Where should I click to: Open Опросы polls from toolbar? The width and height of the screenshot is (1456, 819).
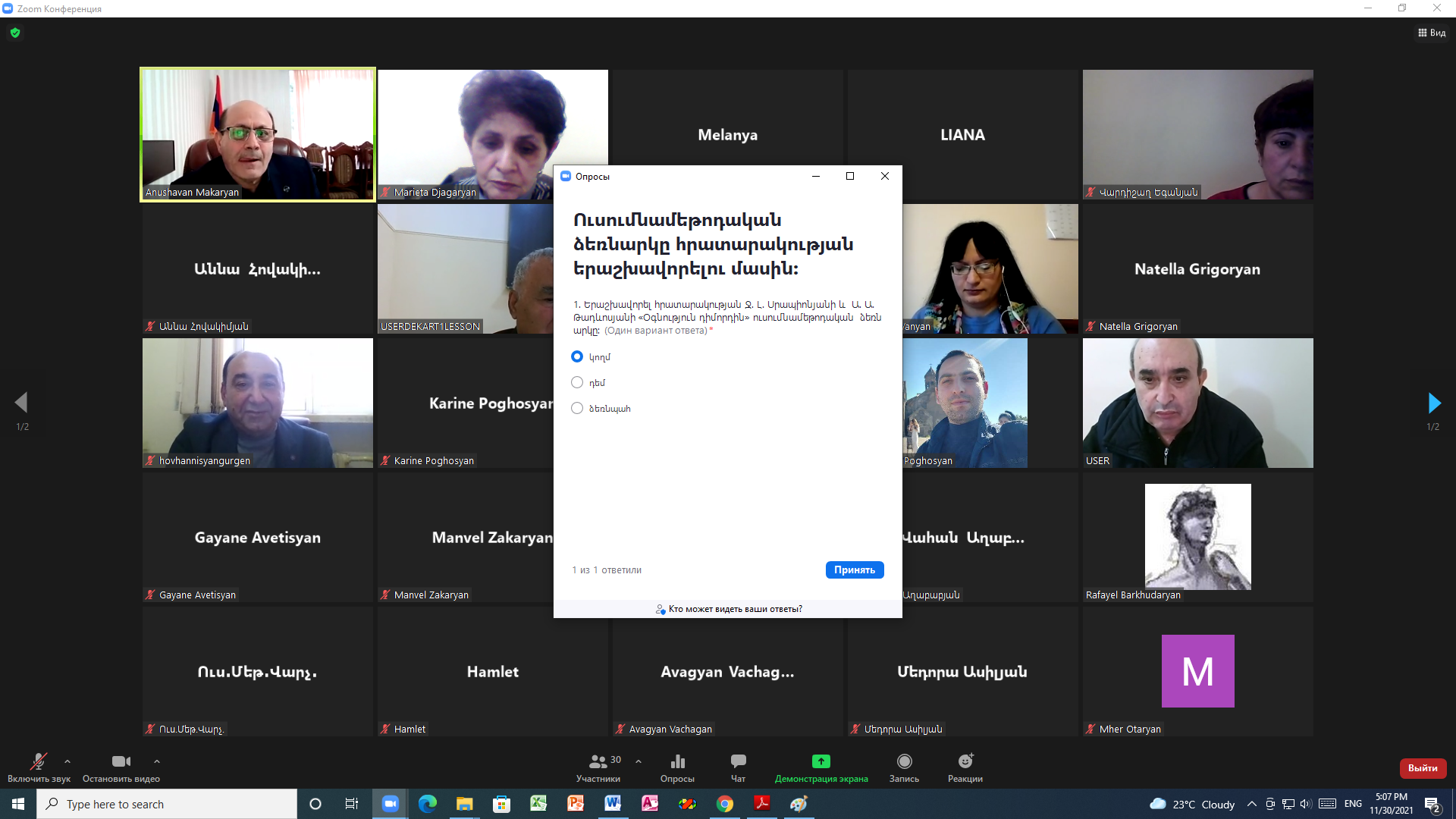tap(677, 767)
